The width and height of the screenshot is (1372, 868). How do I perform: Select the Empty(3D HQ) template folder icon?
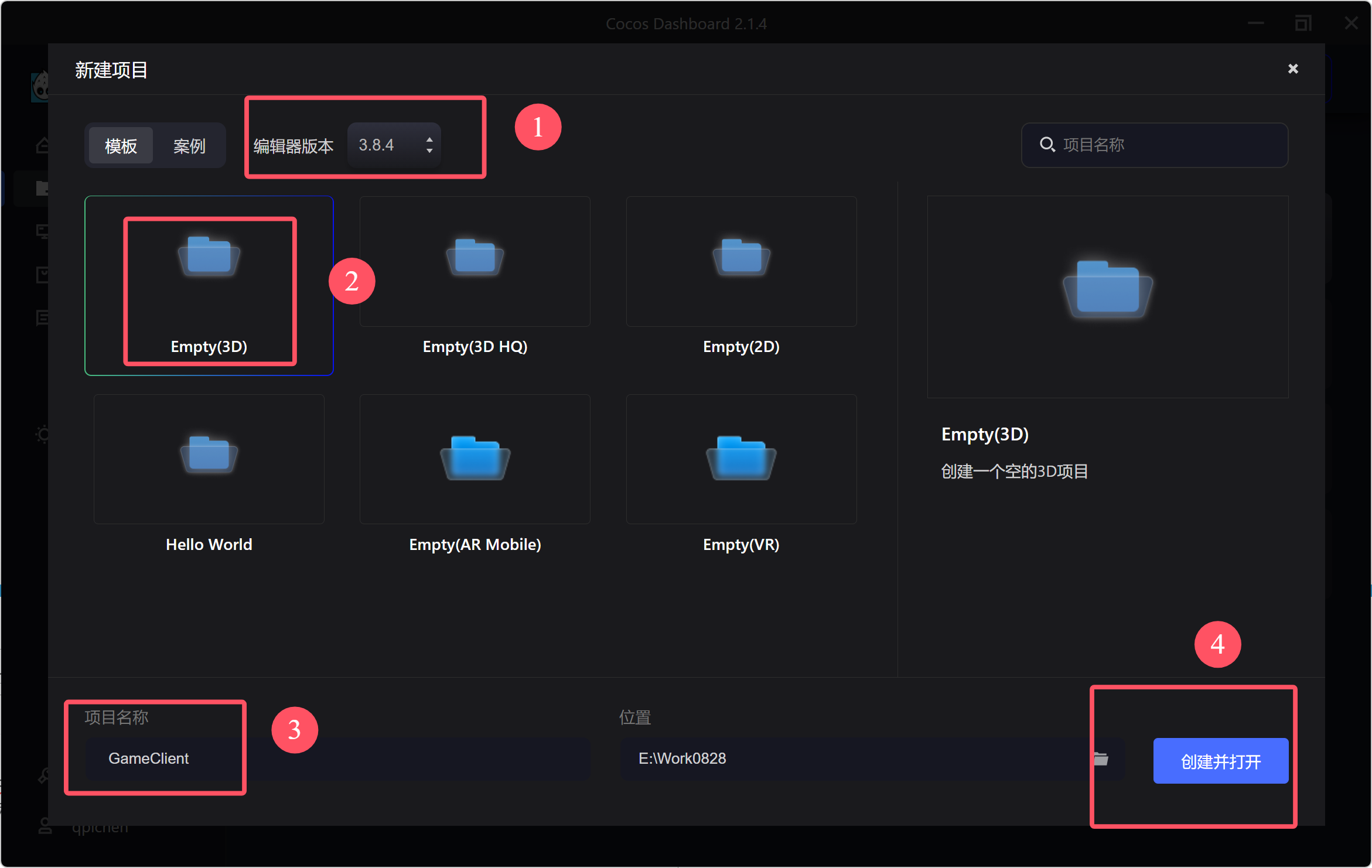click(x=475, y=256)
